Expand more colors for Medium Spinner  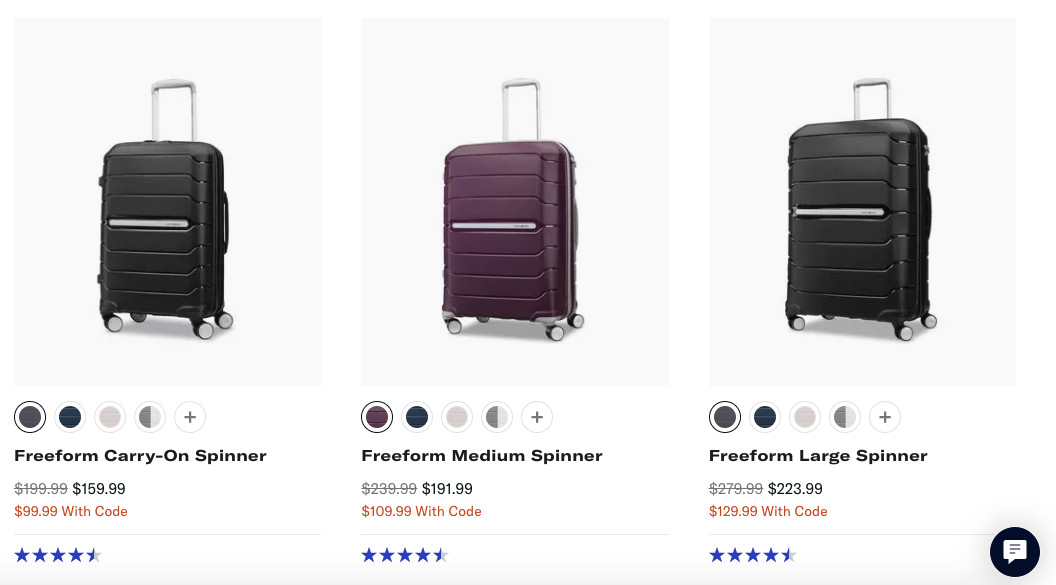(537, 417)
